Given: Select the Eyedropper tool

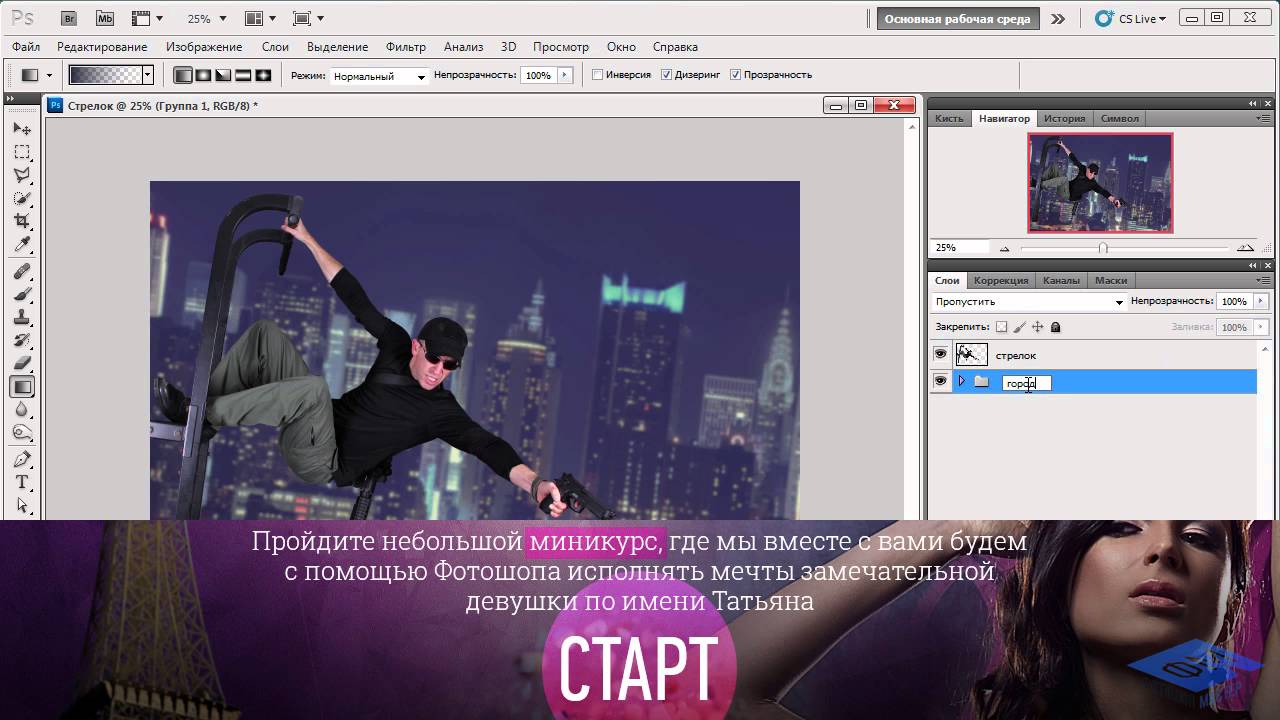Looking at the screenshot, I should pyautogui.click(x=21, y=245).
